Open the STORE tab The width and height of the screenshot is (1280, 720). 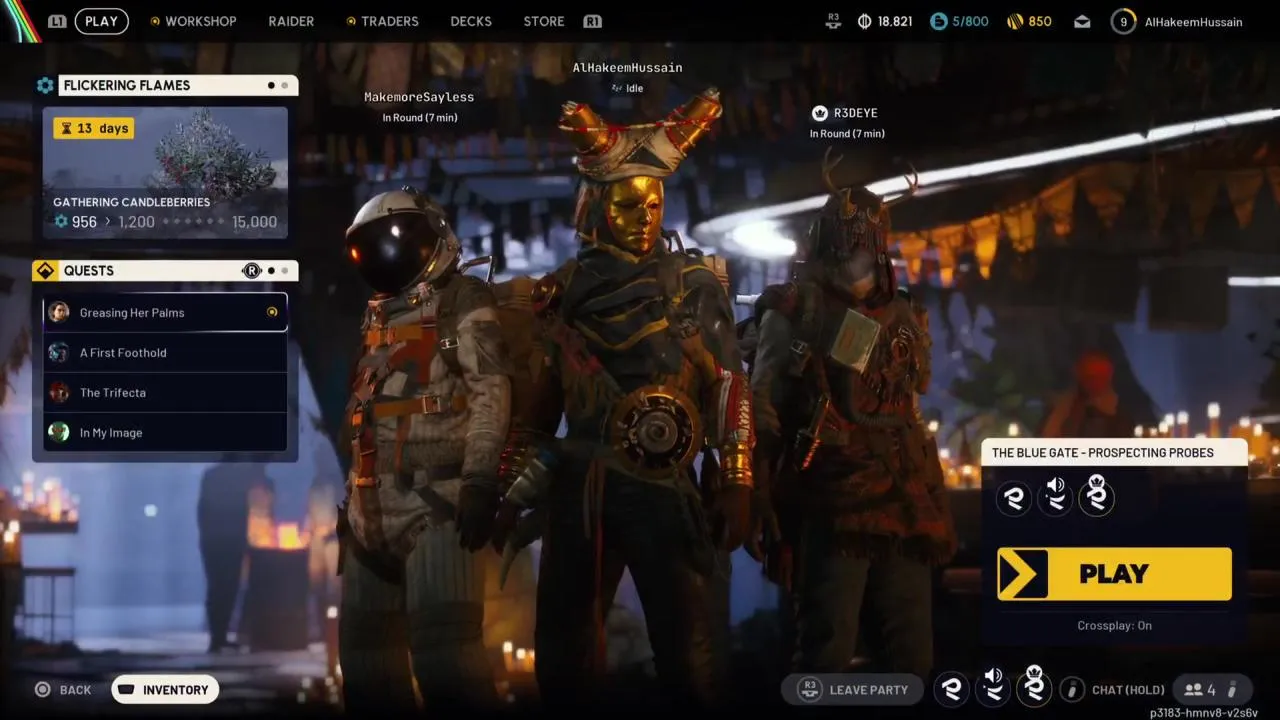(x=544, y=21)
